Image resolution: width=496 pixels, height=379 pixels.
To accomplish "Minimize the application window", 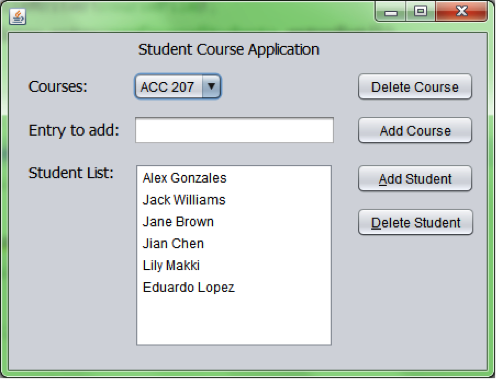I will pos(391,12).
